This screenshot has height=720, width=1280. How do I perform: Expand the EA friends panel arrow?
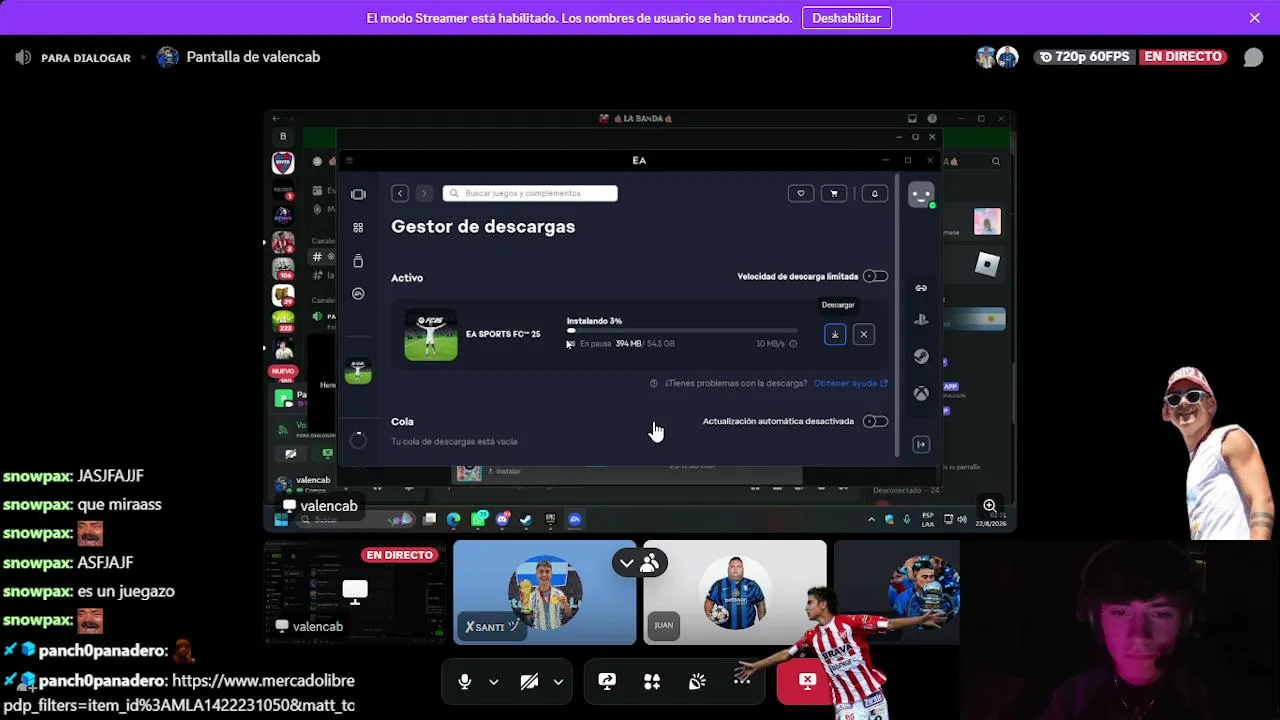click(921, 444)
